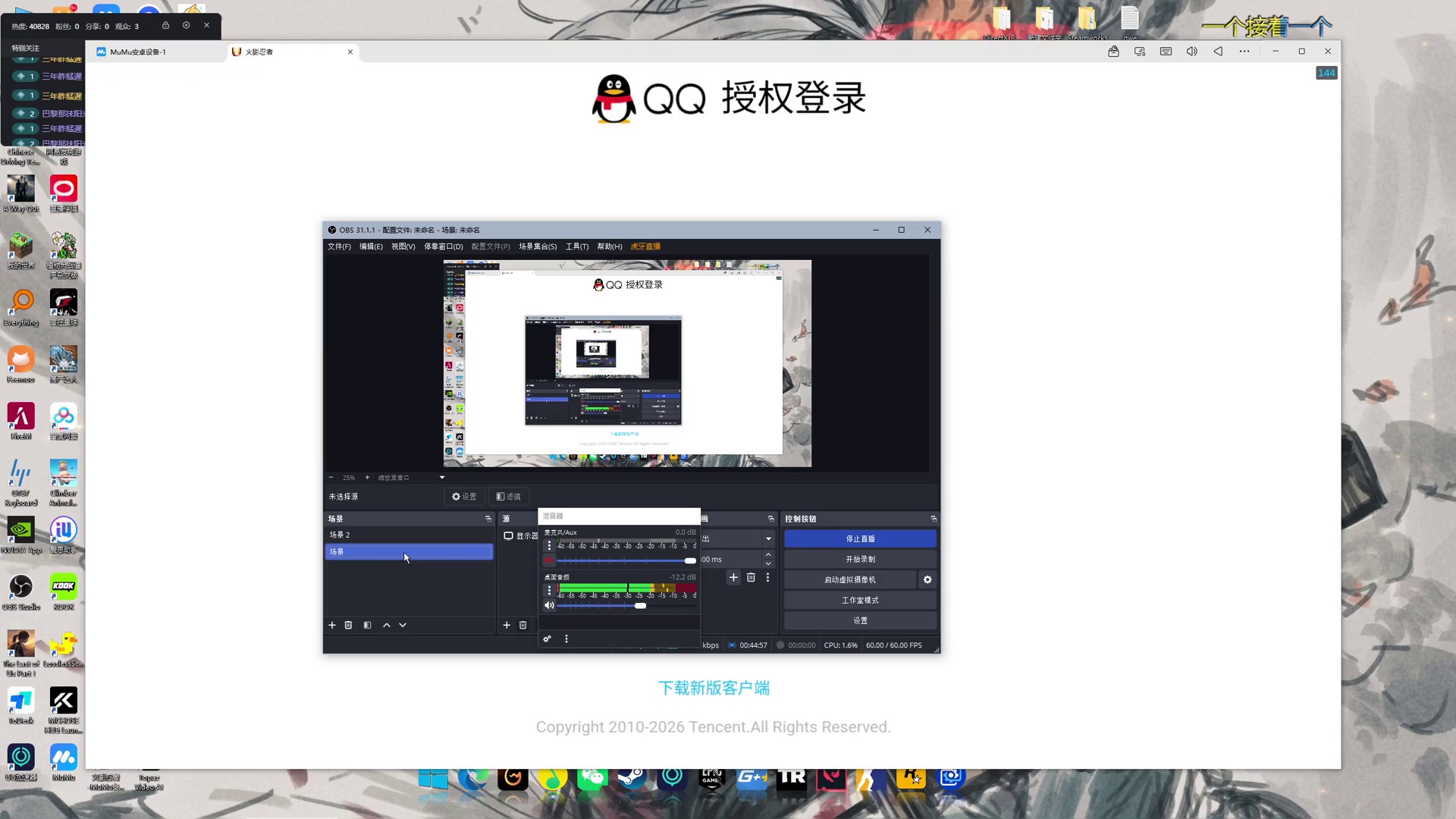Click the MuMu toolbox icon
1456x819 pixels.
[x=1113, y=52]
